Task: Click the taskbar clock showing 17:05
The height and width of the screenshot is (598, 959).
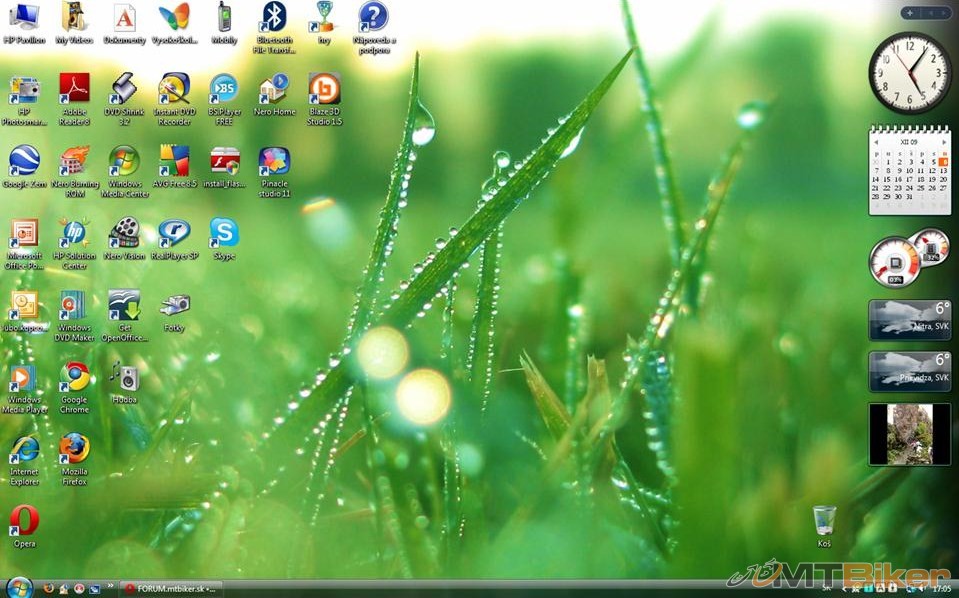Action: pyautogui.click(x=941, y=589)
